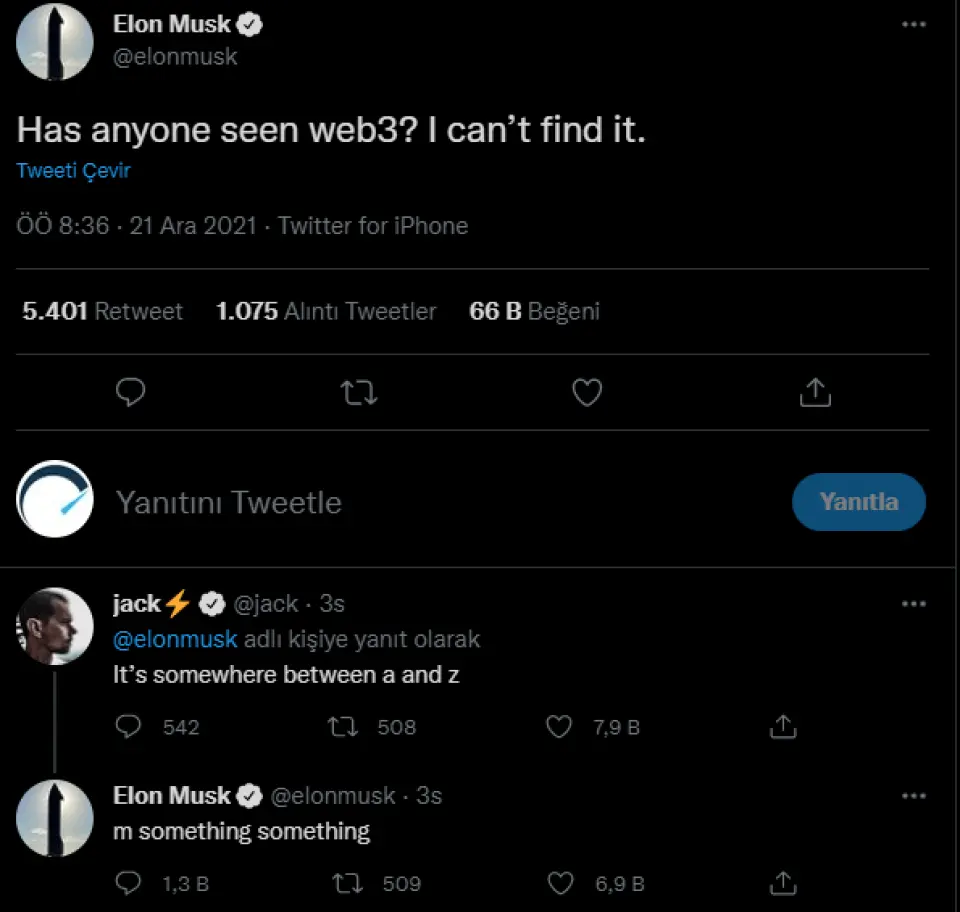Click the 'Tweeti Çevir' translate link
This screenshot has width=960, height=912.
pyautogui.click(x=74, y=170)
